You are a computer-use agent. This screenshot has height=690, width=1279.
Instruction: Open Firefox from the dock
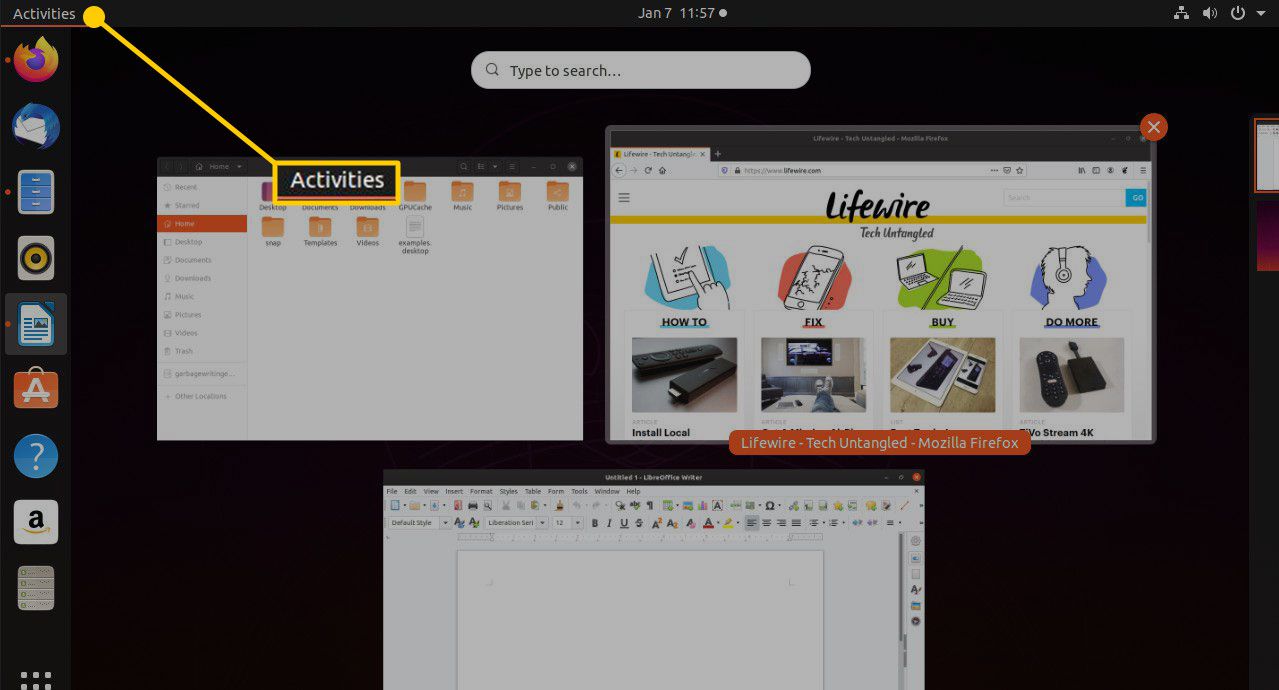tap(36, 60)
